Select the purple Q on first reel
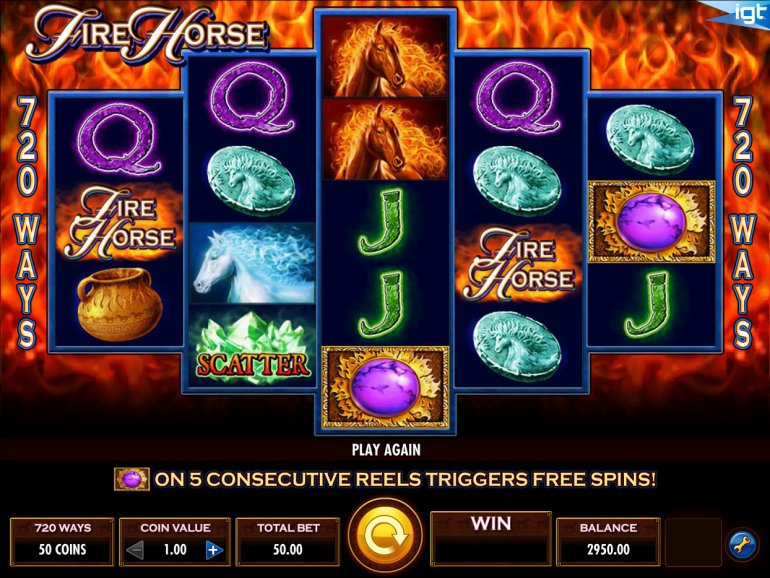770x578 pixels. tap(119, 139)
